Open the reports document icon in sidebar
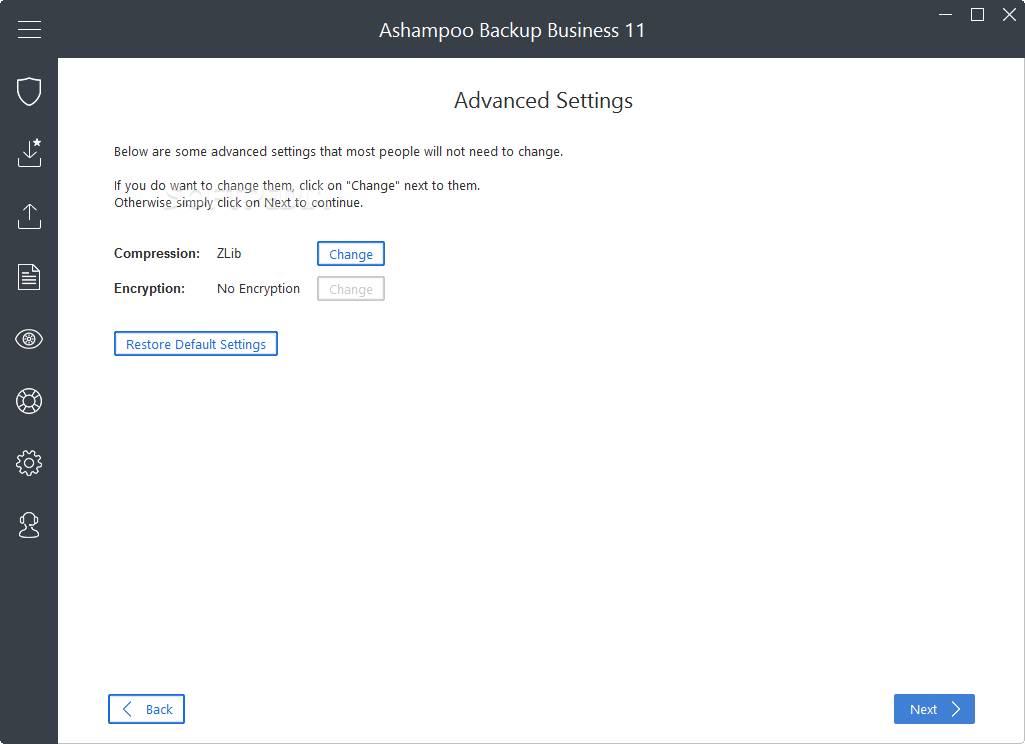Image resolution: width=1025 pixels, height=744 pixels. 29,277
